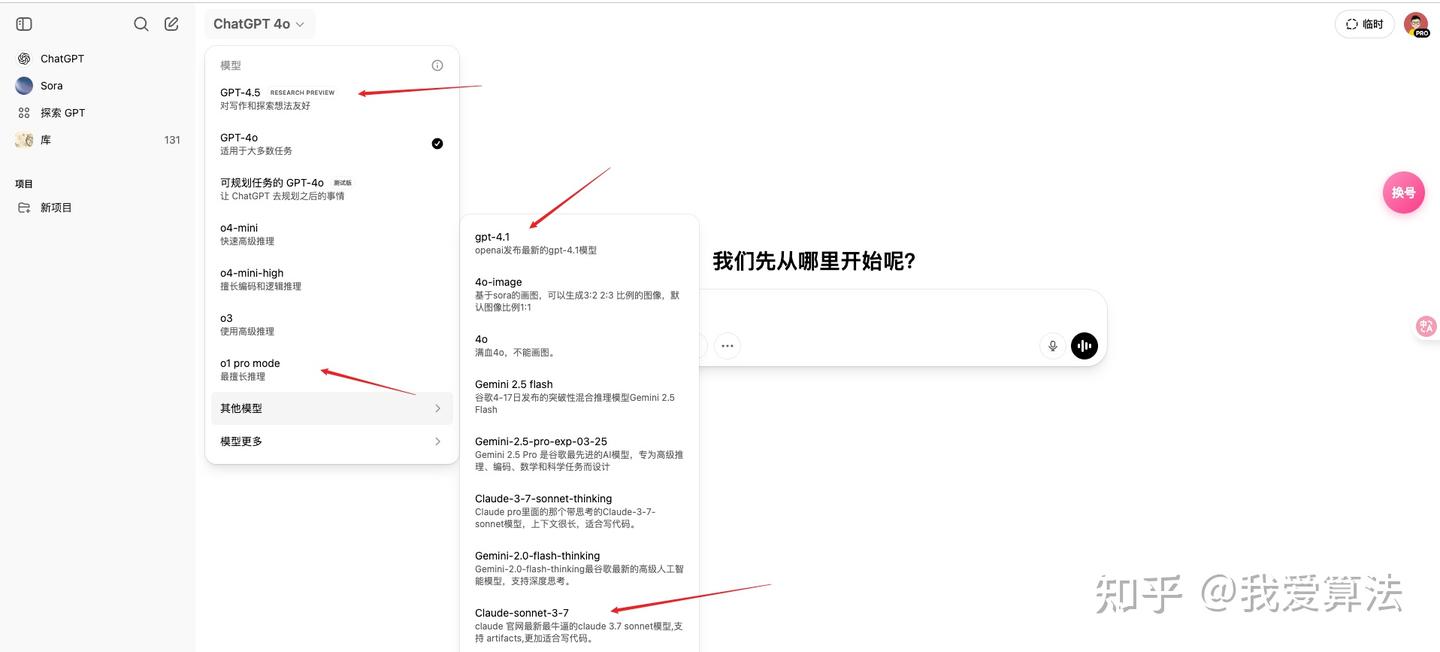Open Sora from the sidebar icon
1440x652 pixels.
(24, 86)
